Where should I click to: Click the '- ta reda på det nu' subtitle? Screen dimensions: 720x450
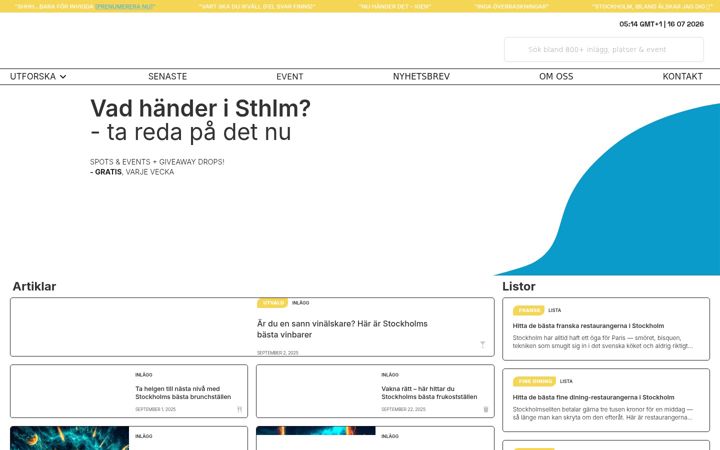pyautogui.click(x=191, y=132)
